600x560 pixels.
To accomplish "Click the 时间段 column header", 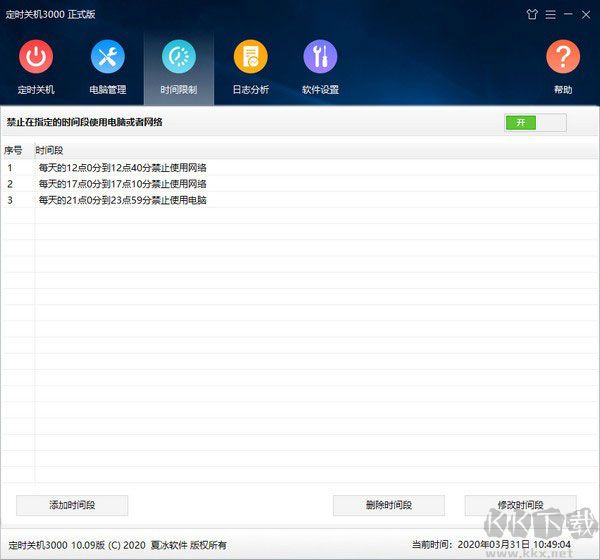I will [x=49, y=150].
